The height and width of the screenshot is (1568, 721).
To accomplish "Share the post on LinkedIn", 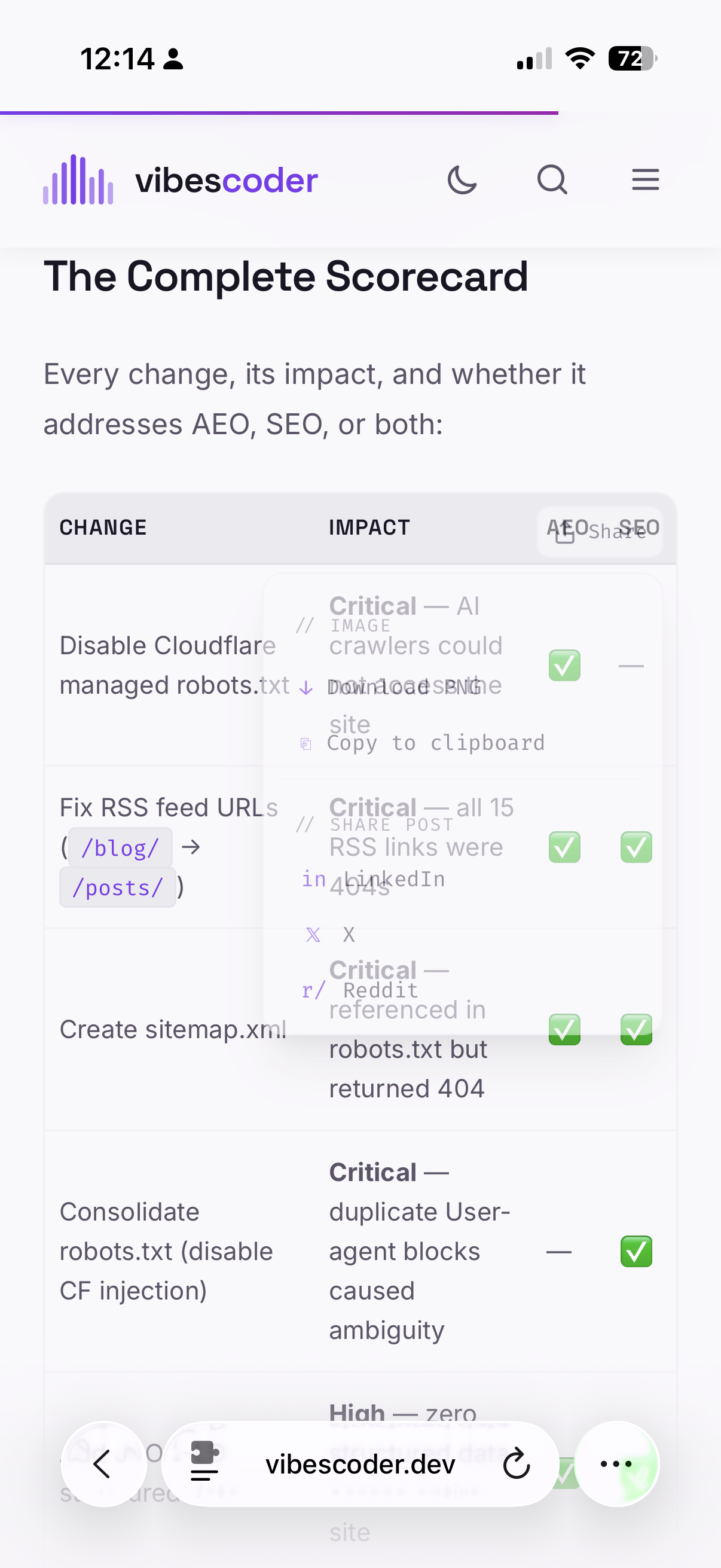I will pyautogui.click(x=372, y=879).
